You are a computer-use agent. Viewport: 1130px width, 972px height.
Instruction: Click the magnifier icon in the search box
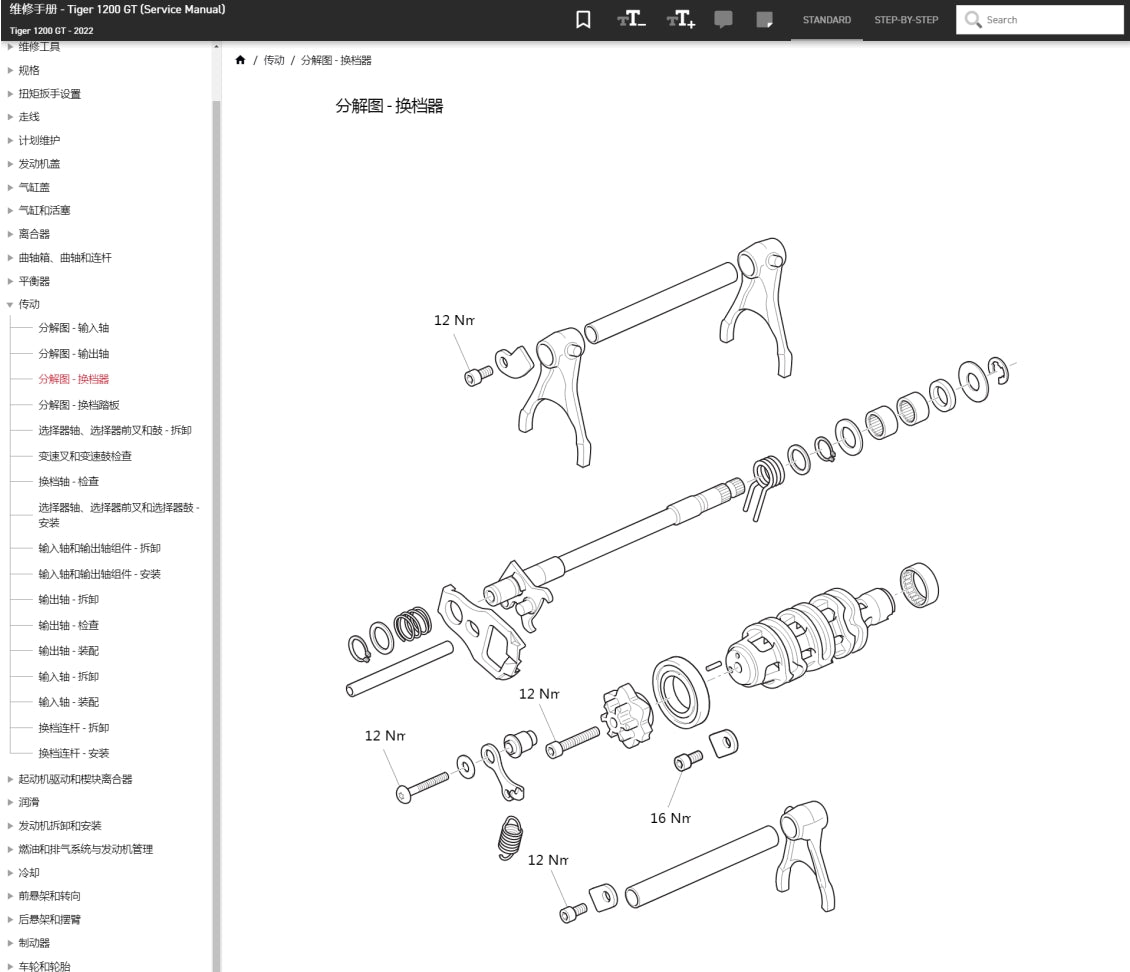(x=972, y=19)
